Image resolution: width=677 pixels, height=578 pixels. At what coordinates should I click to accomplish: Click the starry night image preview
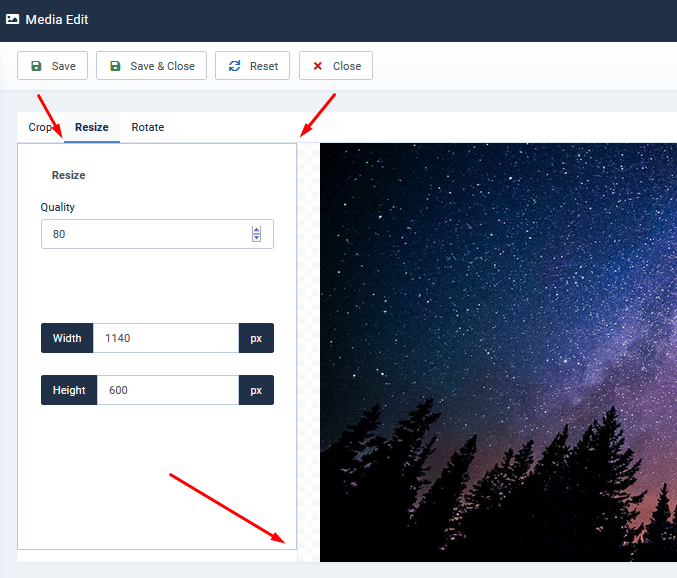pos(498,352)
